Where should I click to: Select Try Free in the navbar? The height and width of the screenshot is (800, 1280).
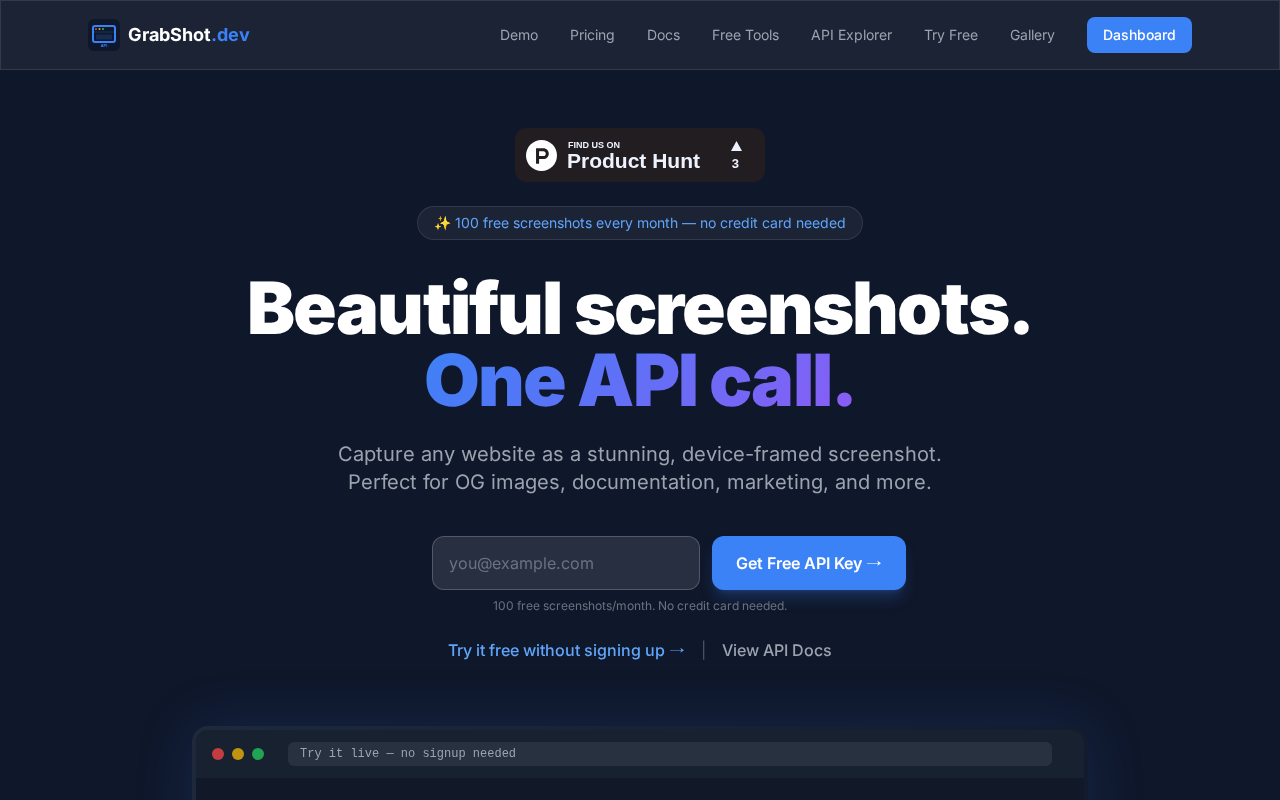coord(951,35)
